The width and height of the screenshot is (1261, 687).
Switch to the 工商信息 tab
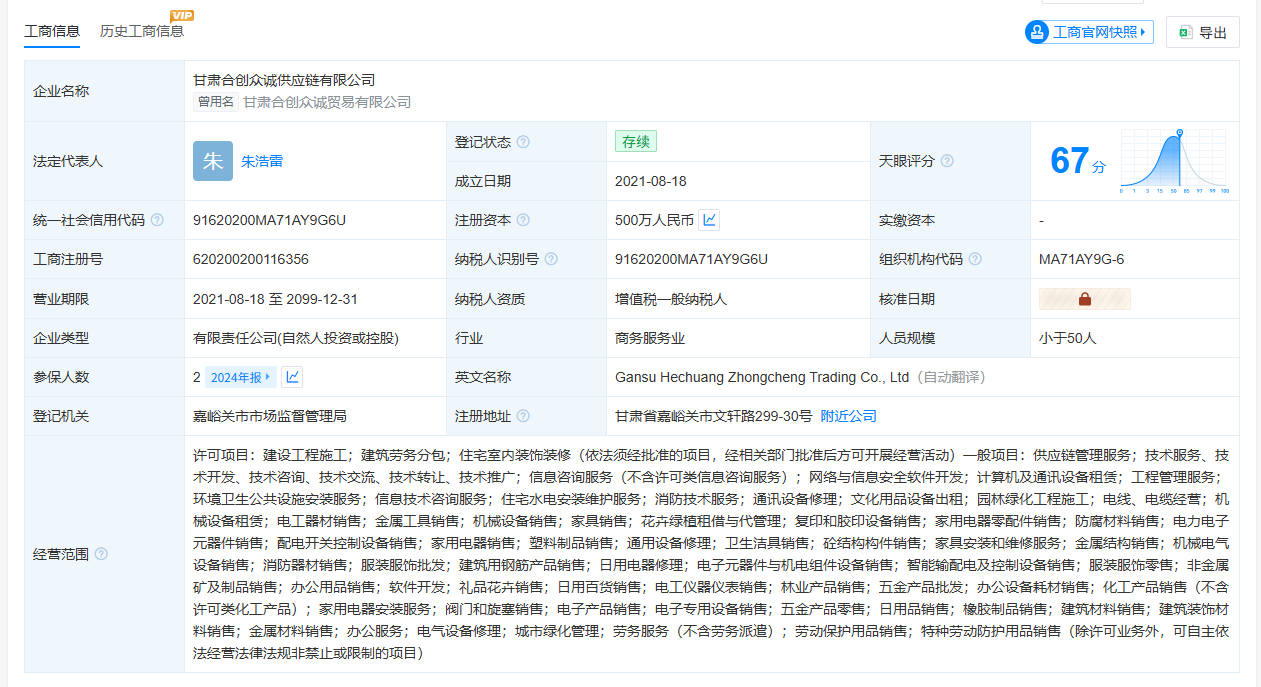(x=52, y=31)
